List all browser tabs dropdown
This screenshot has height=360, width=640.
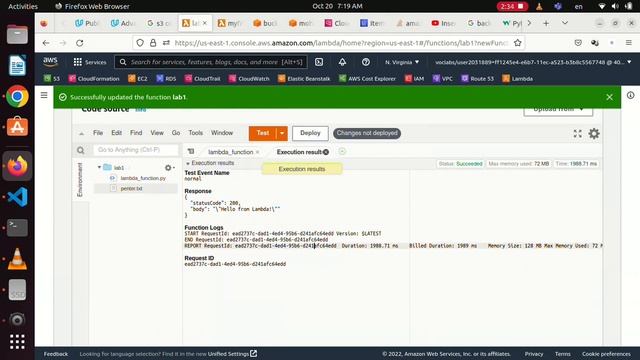(565, 23)
